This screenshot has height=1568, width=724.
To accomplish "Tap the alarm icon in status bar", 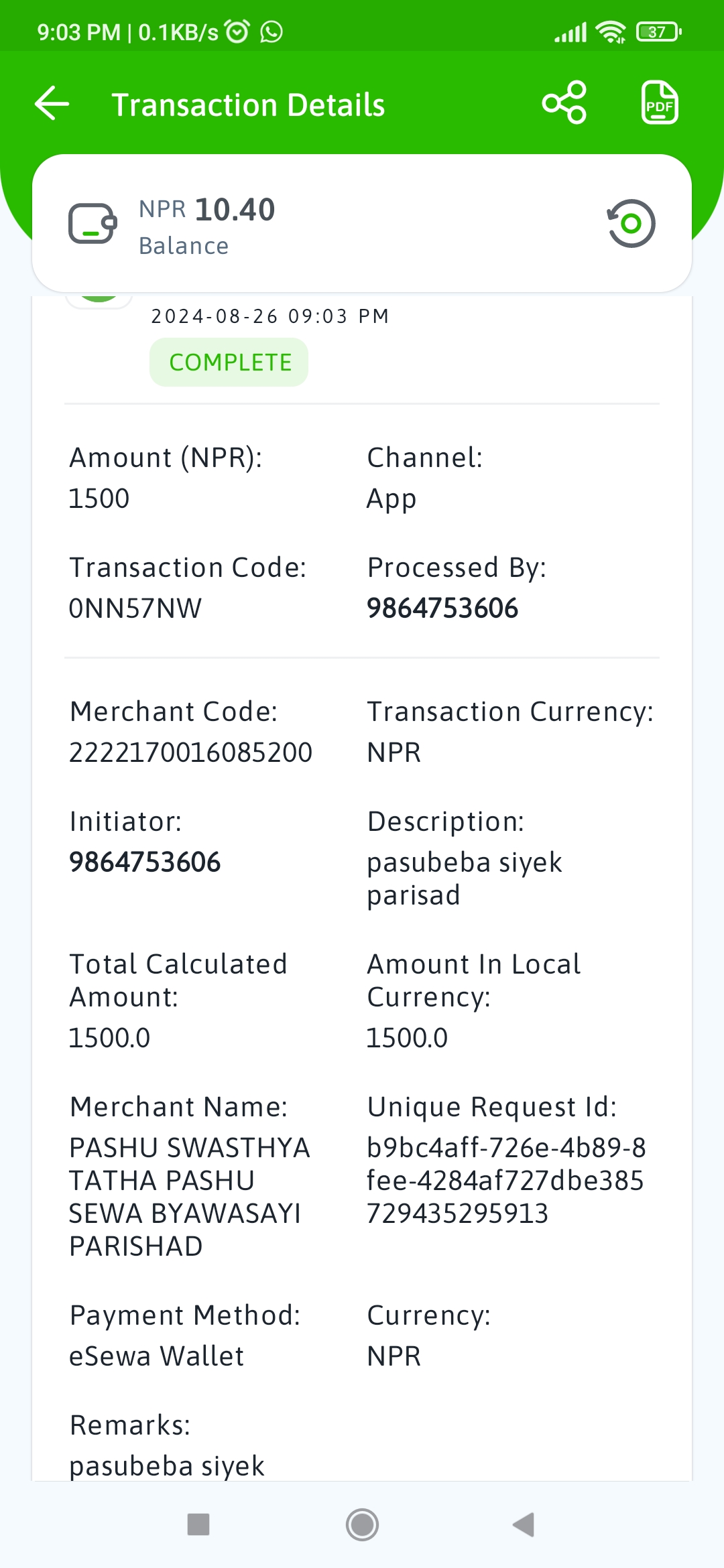I will coord(237,31).
